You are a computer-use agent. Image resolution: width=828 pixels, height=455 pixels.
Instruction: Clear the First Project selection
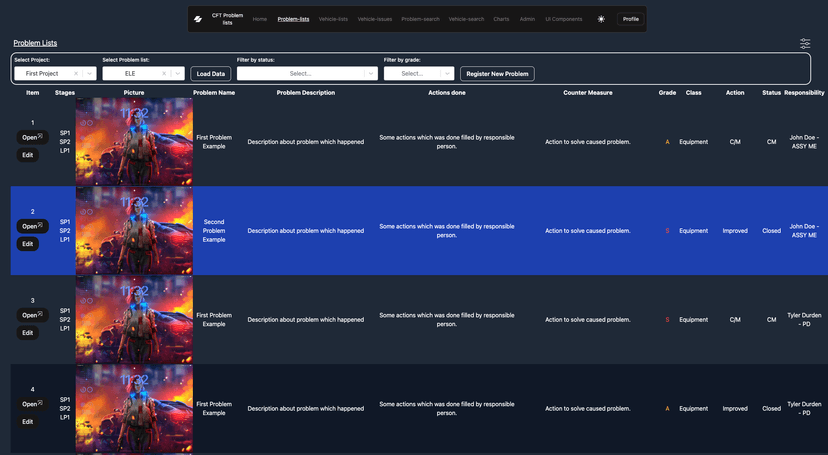coord(76,73)
